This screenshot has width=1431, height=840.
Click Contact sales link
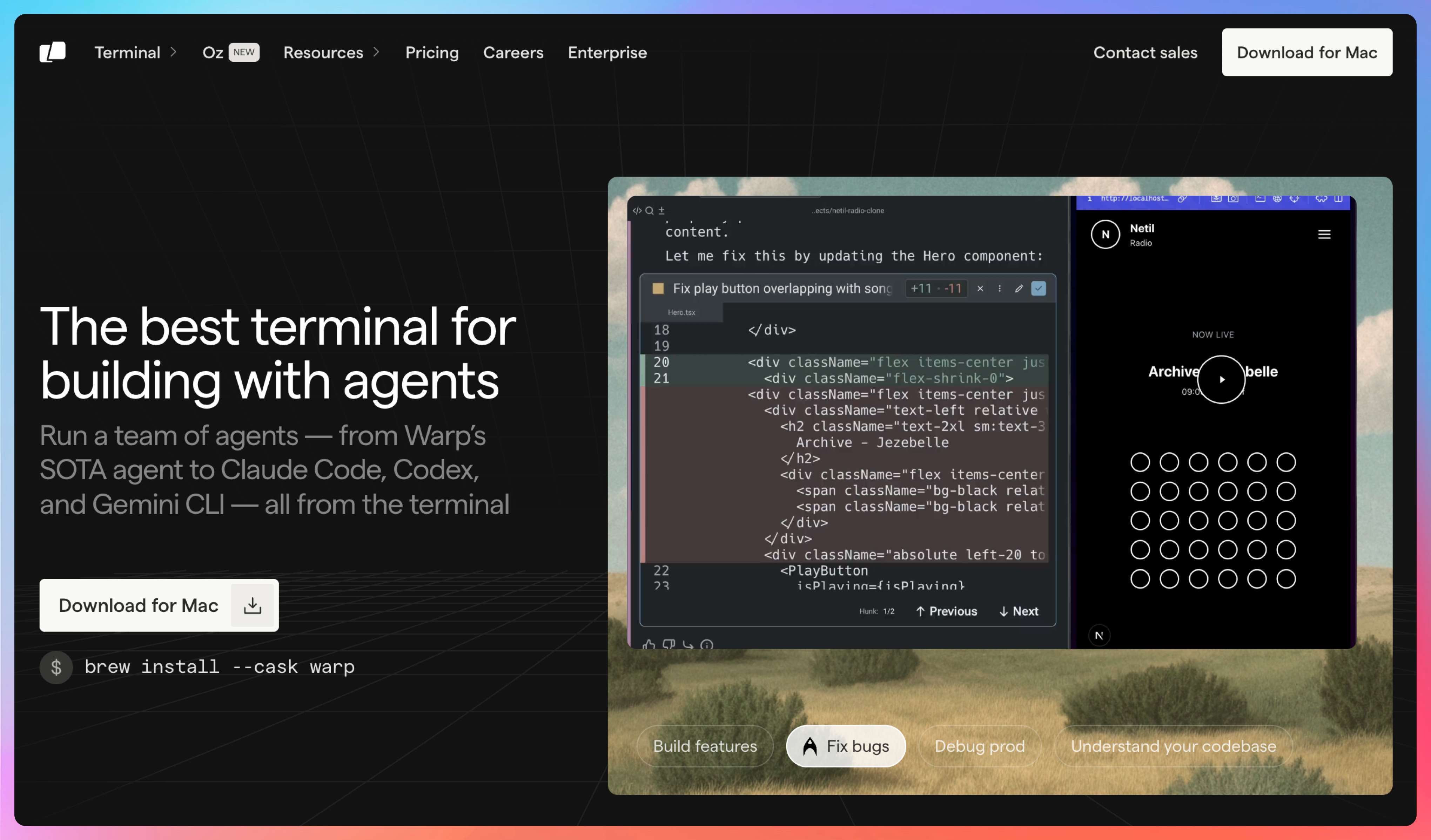pos(1145,52)
